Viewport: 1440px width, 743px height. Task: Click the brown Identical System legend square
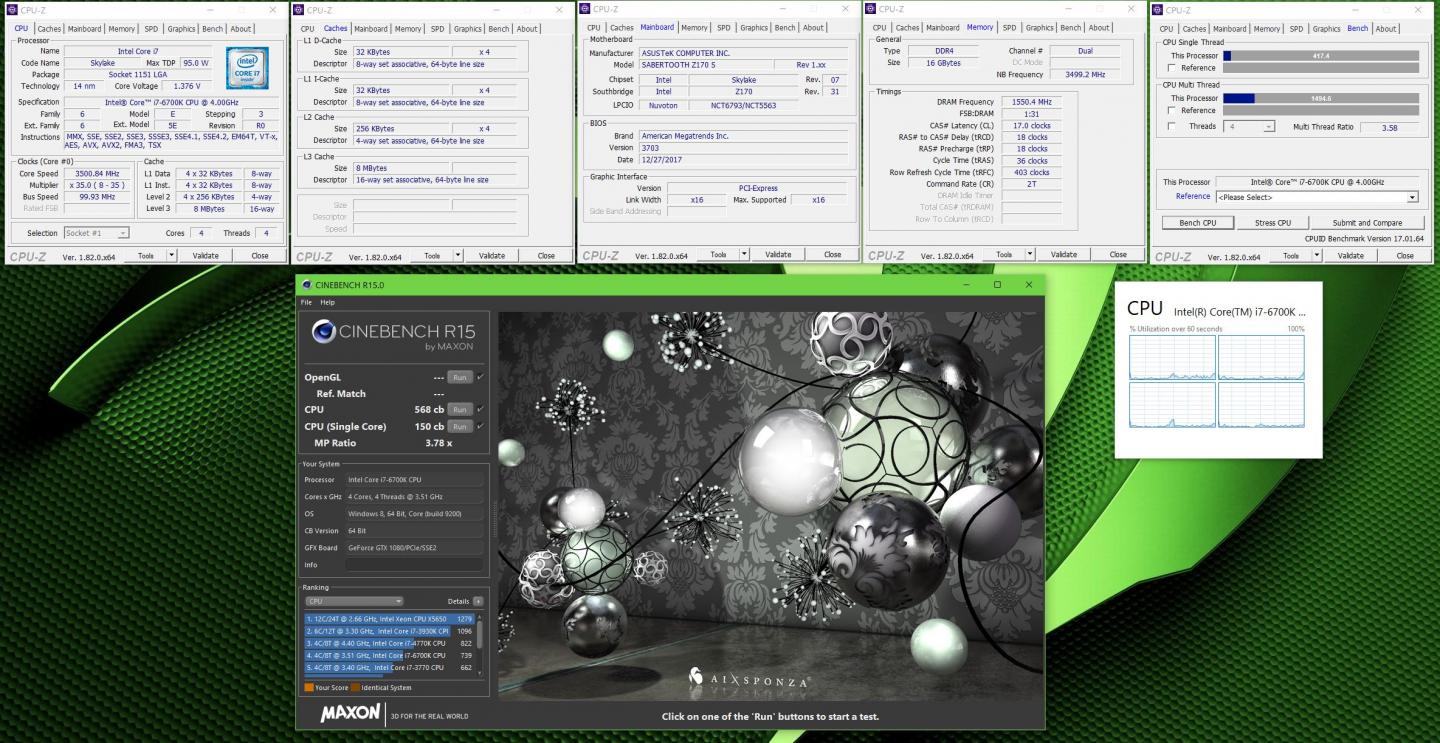point(355,687)
